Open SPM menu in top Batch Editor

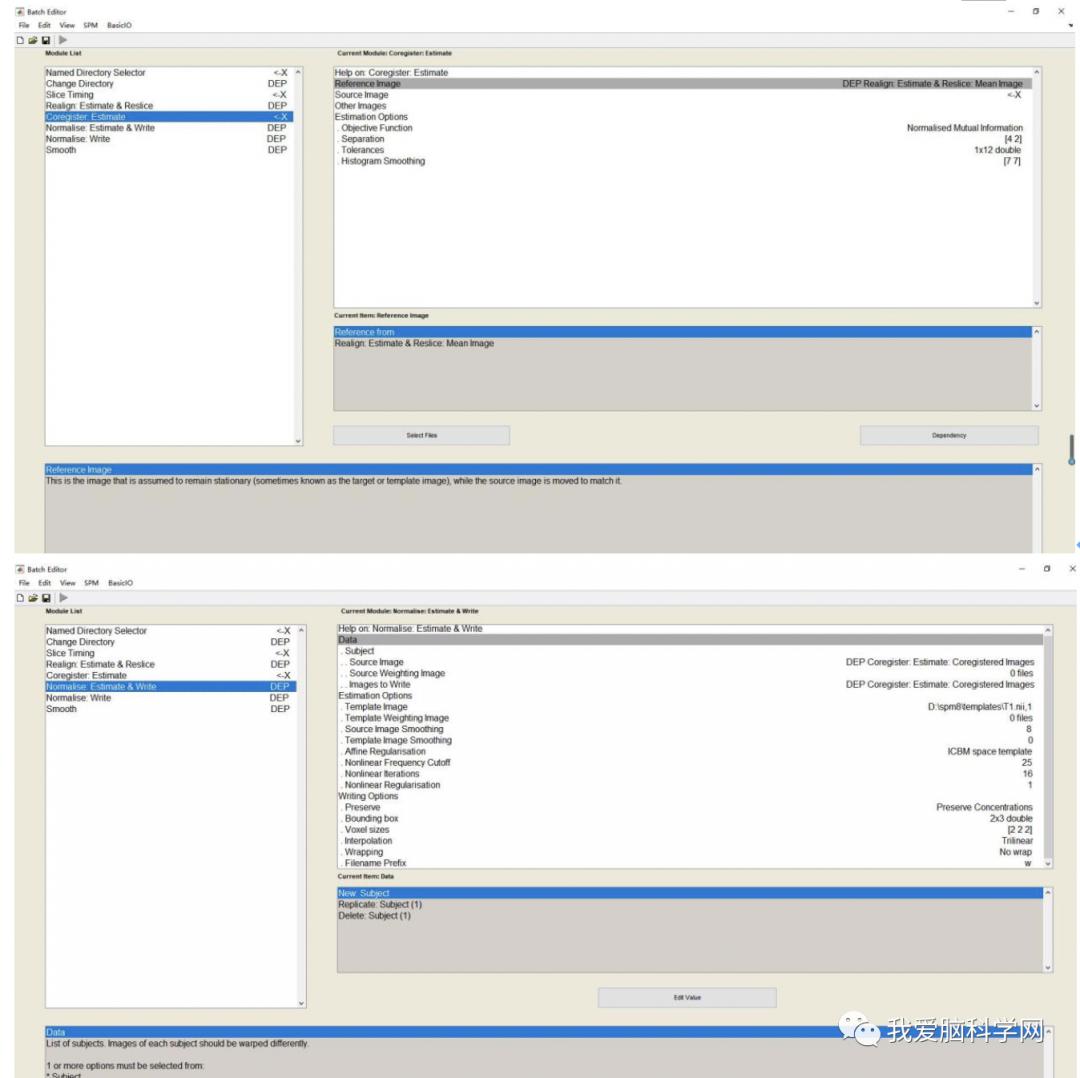pyautogui.click(x=90, y=25)
